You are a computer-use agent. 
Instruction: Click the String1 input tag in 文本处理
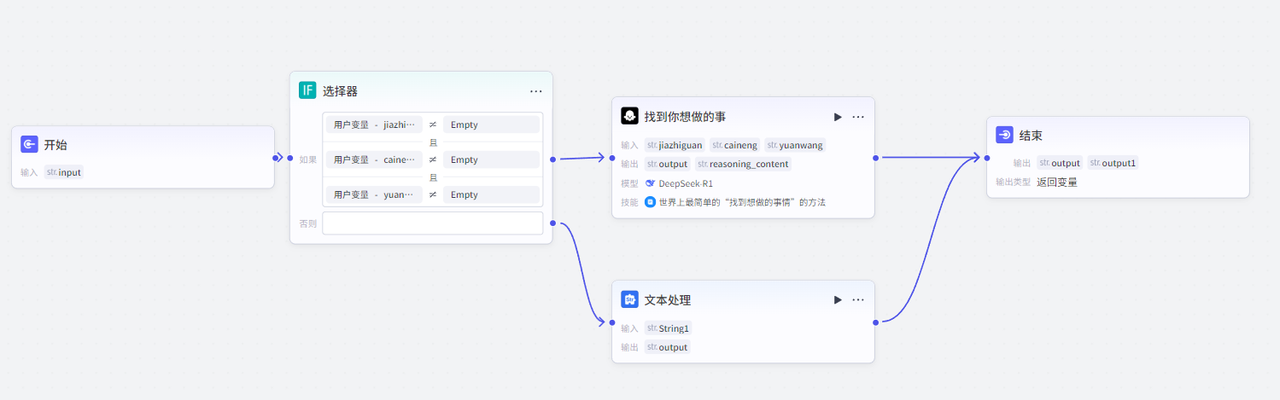(x=668, y=328)
